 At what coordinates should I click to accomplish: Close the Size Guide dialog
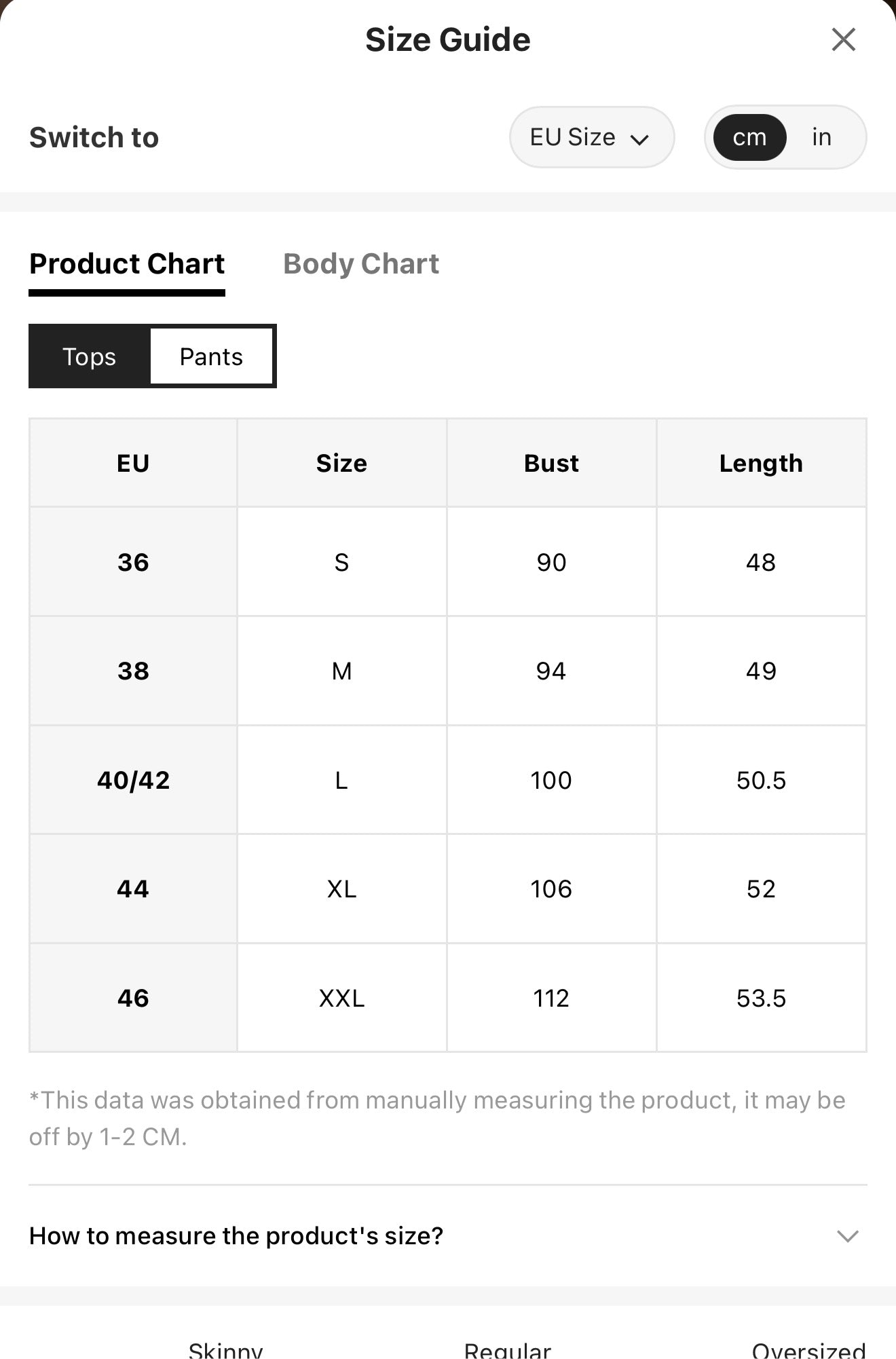[843, 39]
